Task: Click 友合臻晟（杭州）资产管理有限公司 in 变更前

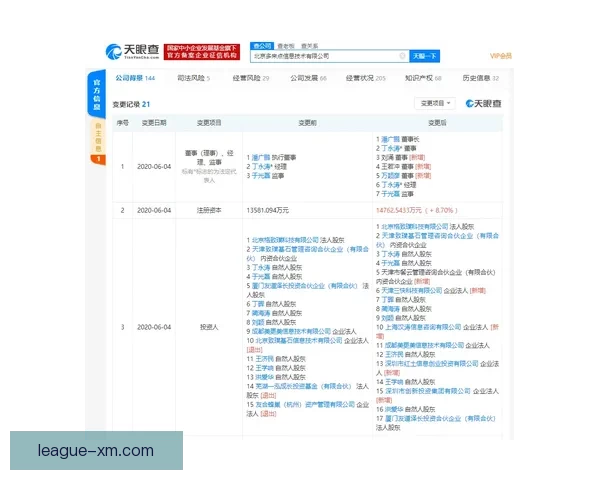Action: (x=305, y=405)
